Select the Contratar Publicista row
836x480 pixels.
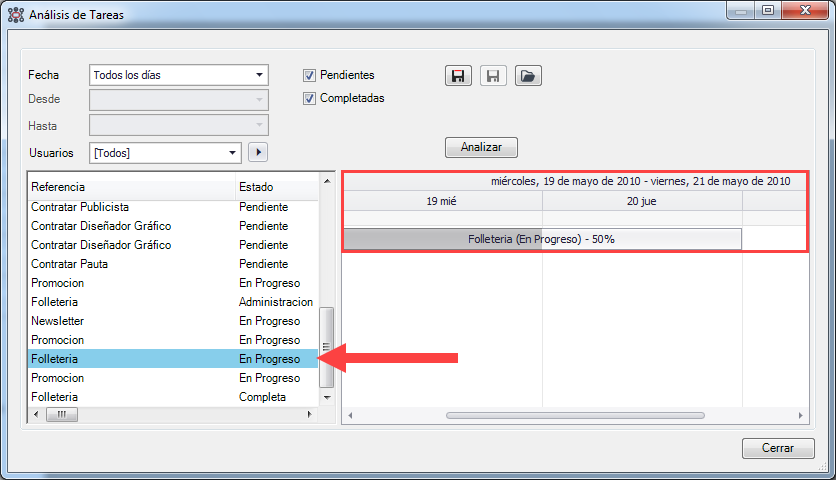click(x=173, y=207)
